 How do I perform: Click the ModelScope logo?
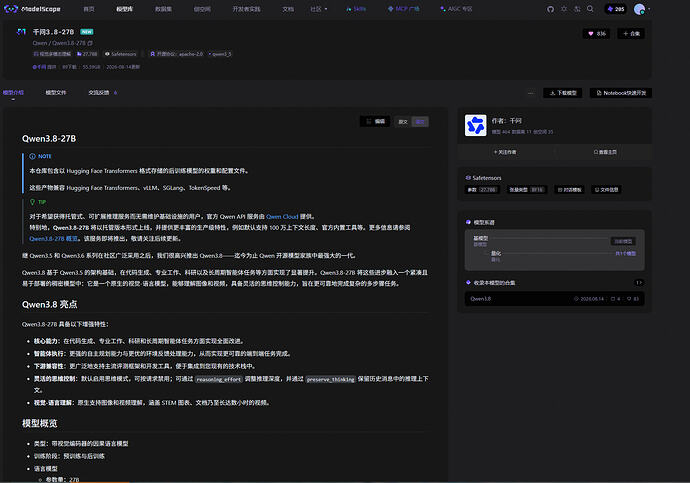click(32, 9)
